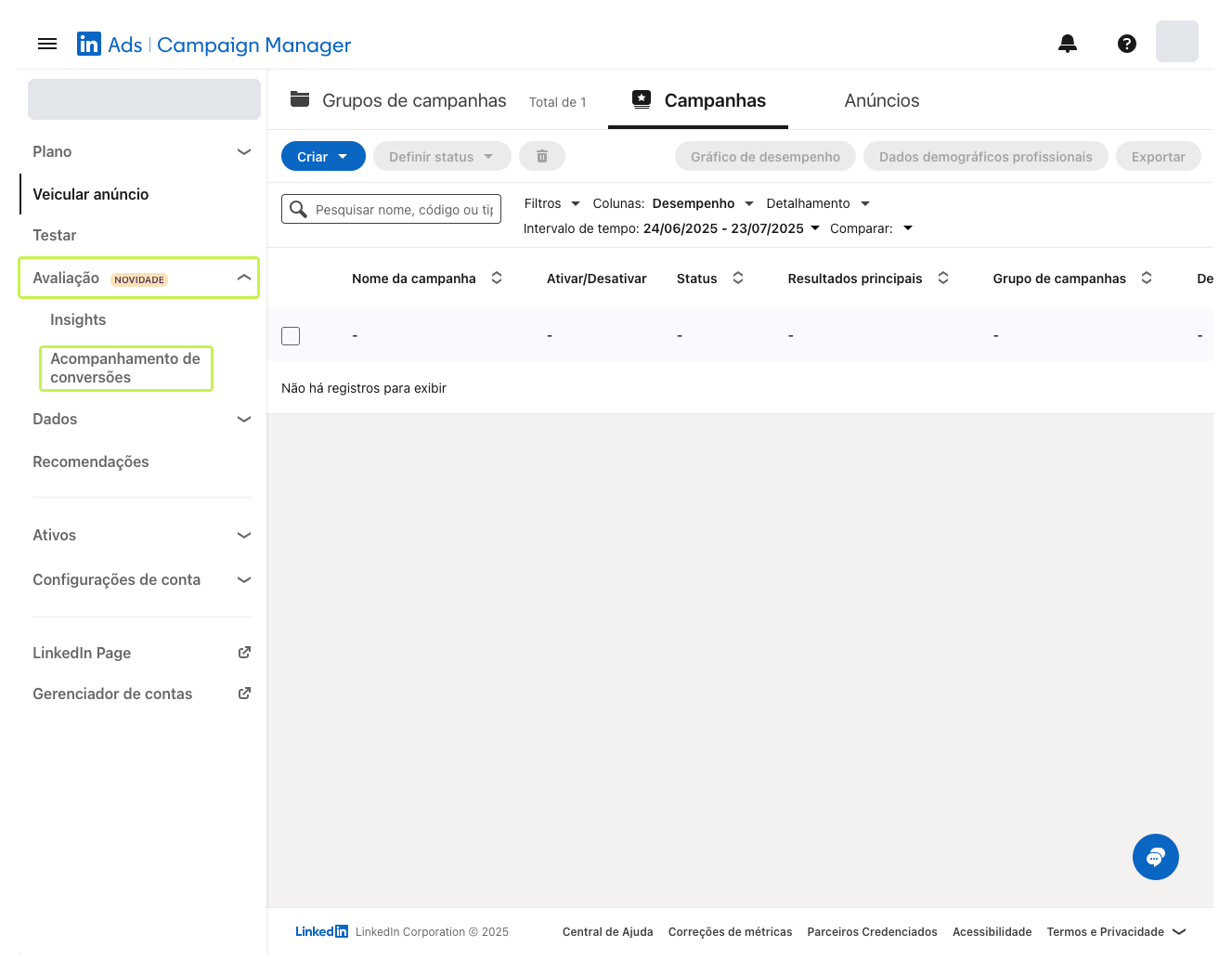Screen dimensions: 1232x973
Task: Open Testar in the sidebar
Action: tap(54, 235)
